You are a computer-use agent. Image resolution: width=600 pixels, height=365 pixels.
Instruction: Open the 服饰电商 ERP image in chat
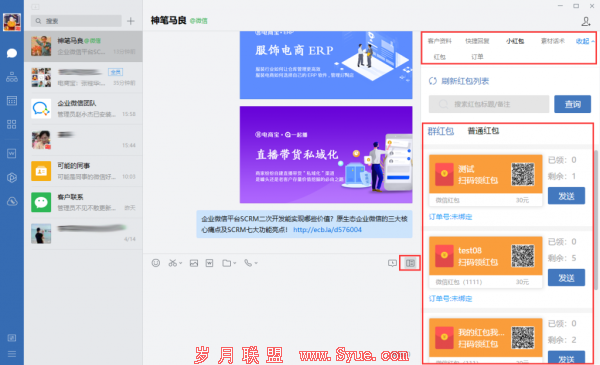coord(326,65)
